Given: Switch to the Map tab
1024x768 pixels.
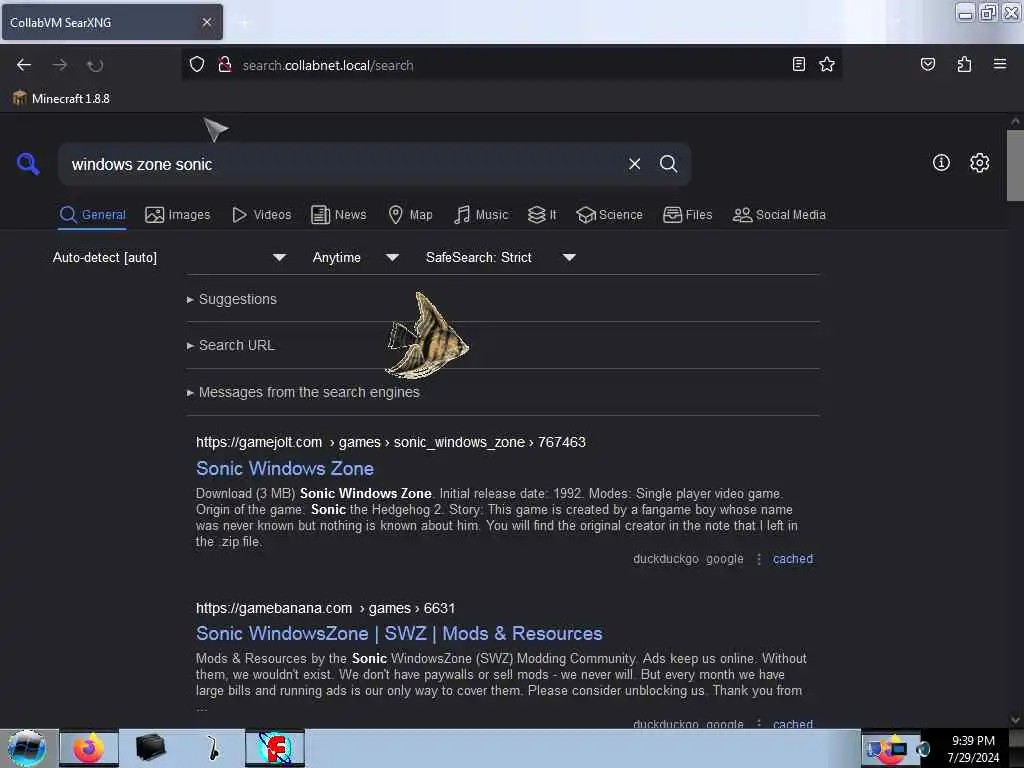Looking at the screenshot, I should coord(410,215).
